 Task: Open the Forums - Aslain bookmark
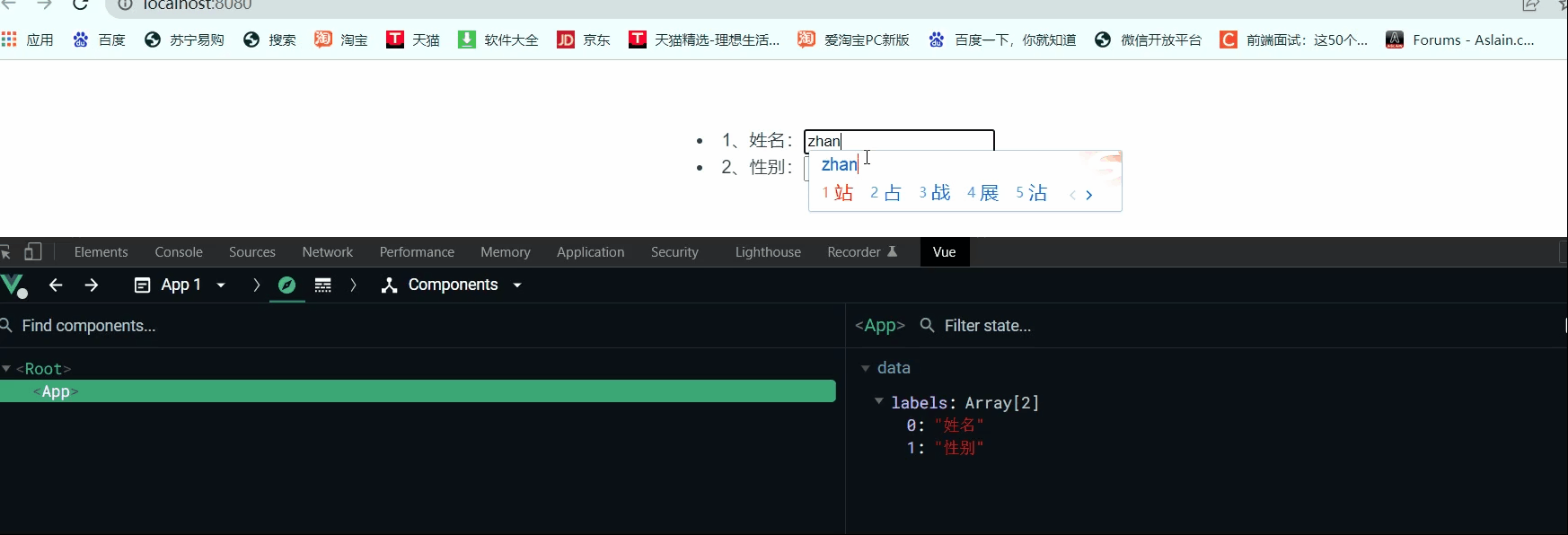click(x=1460, y=39)
